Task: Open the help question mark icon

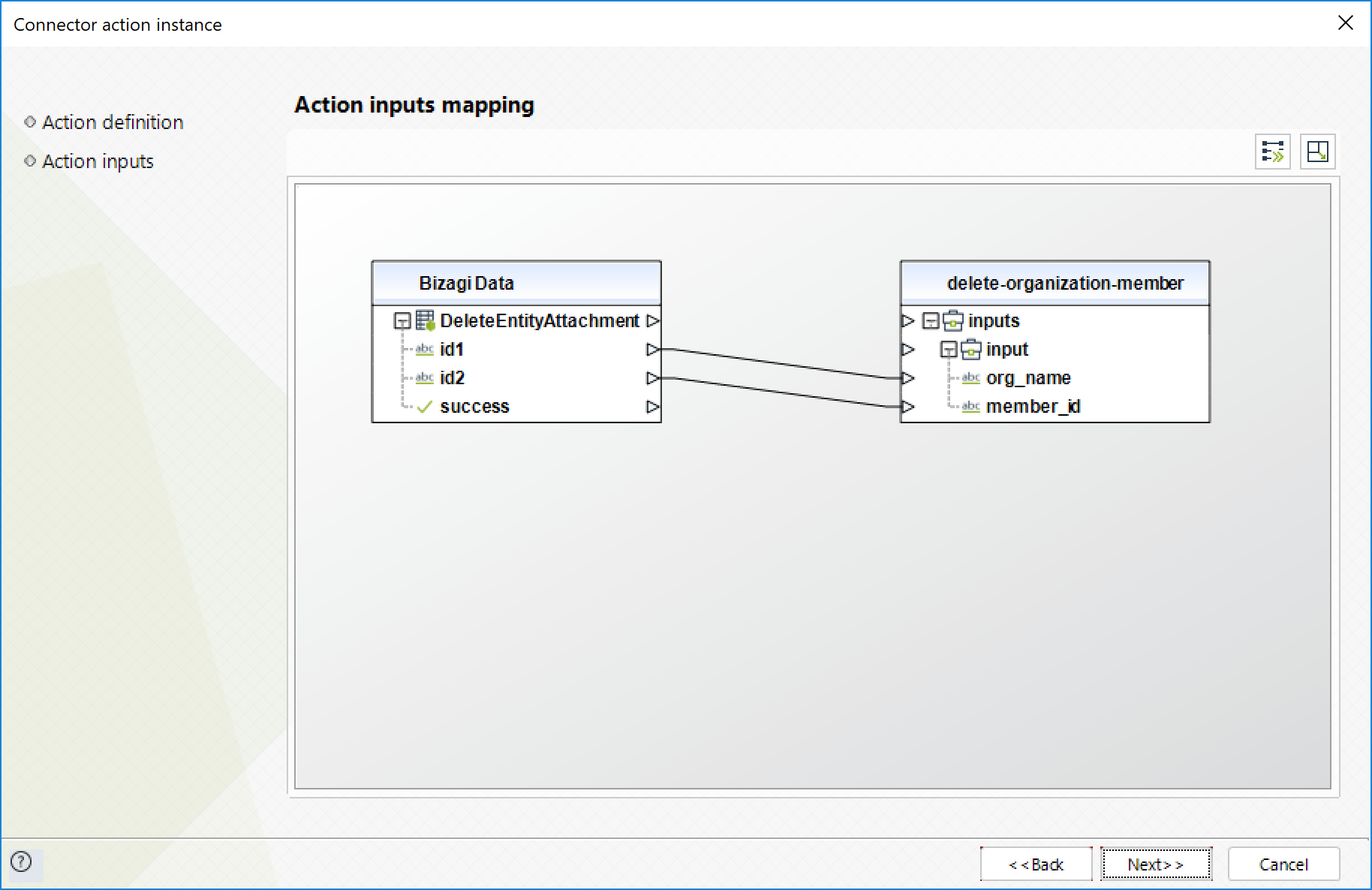Action: click(x=22, y=861)
